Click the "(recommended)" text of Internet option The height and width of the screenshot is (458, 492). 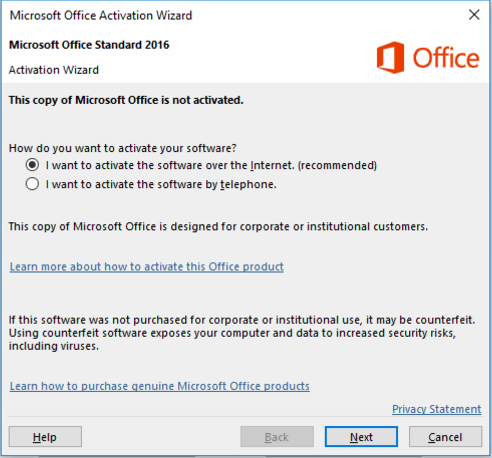point(337,165)
